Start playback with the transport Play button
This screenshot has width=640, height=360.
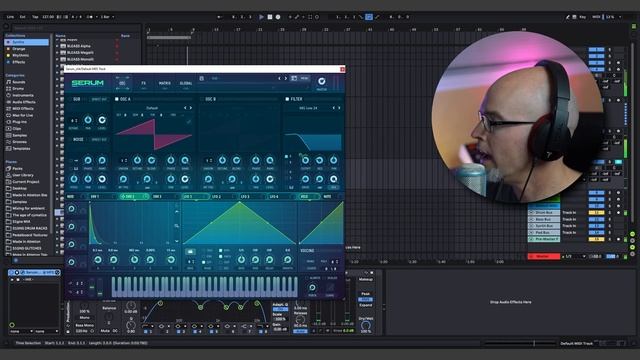[261, 17]
